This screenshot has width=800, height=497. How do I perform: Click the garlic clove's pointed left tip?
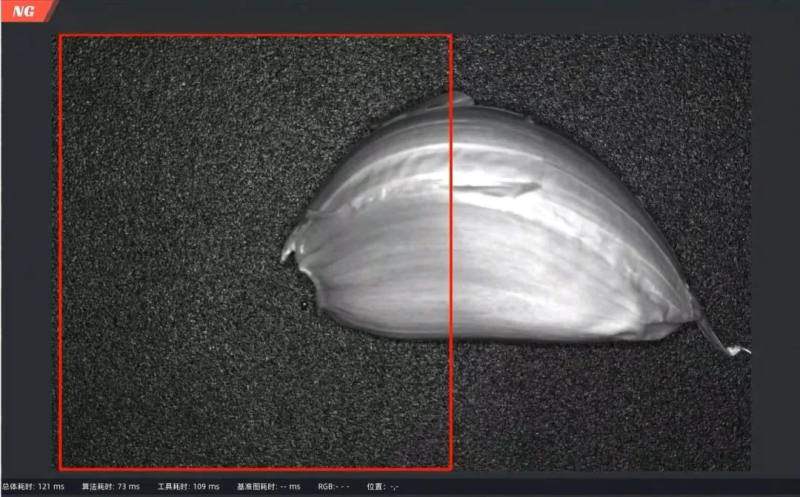point(286,254)
